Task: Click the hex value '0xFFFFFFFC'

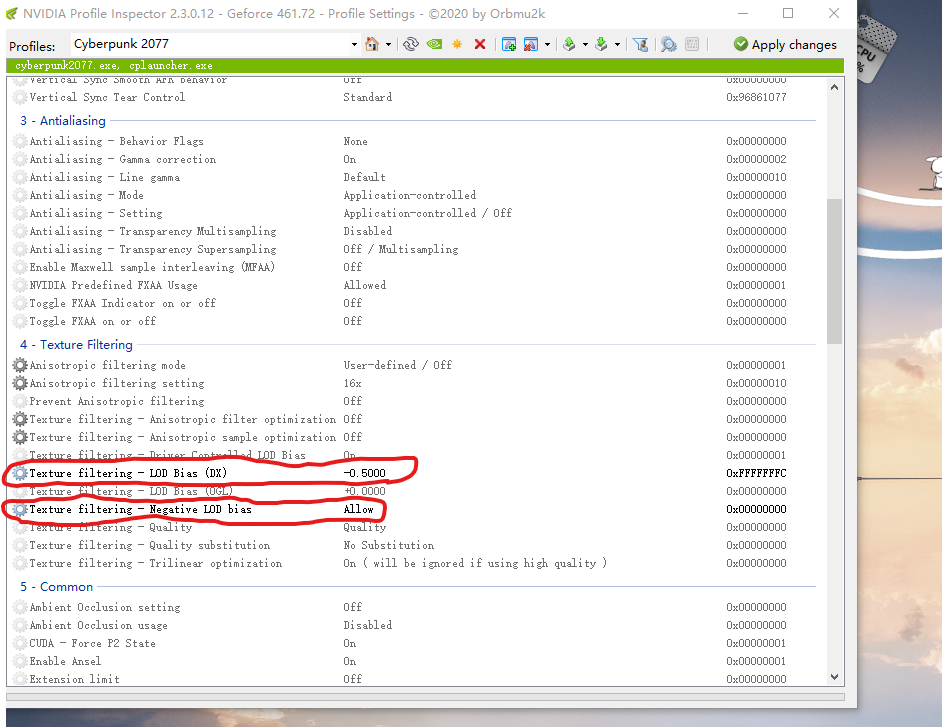Action: [756, 473]
